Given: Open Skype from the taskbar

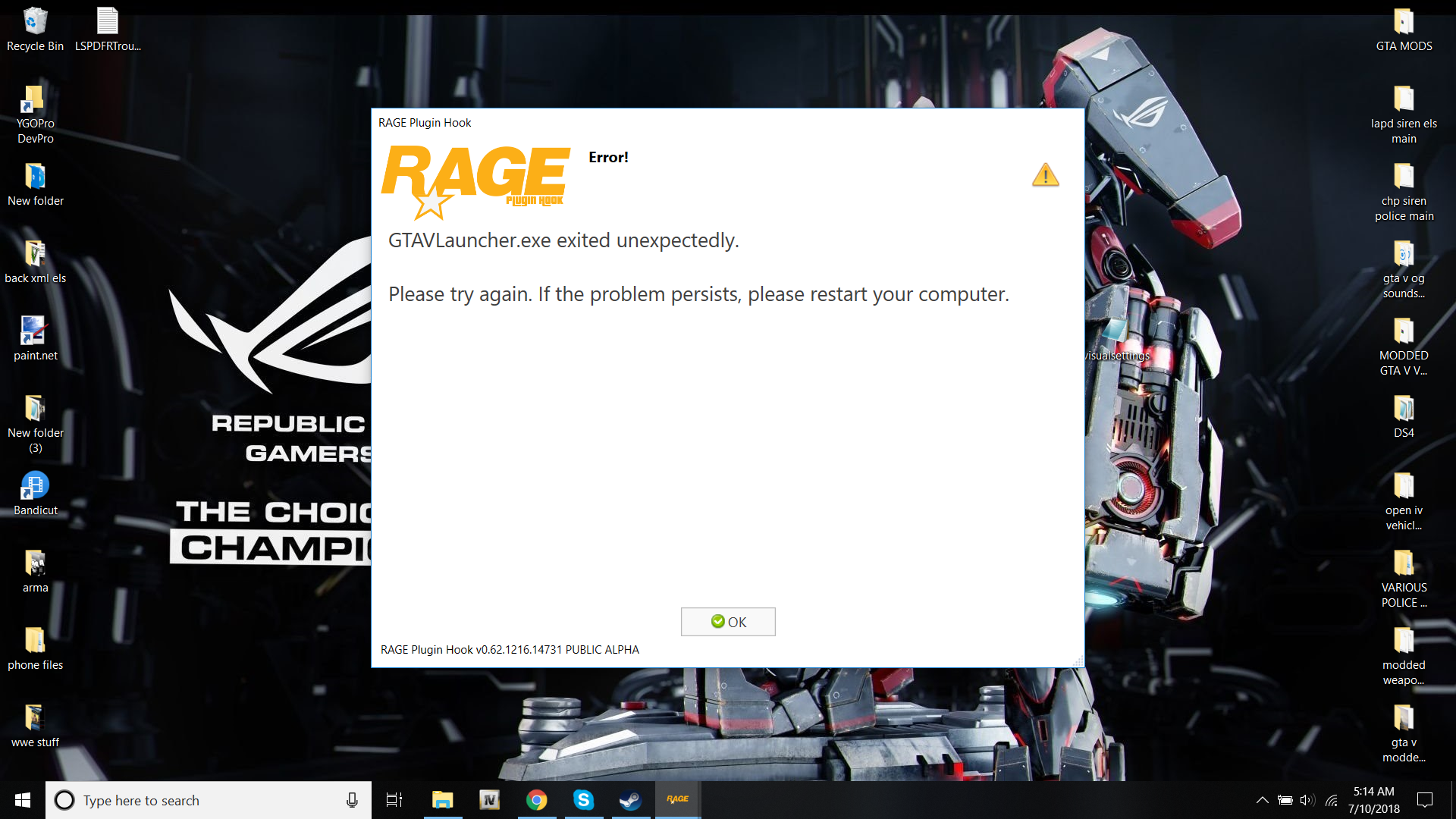Looking at the screenshot, I should [x=583, y=799].
